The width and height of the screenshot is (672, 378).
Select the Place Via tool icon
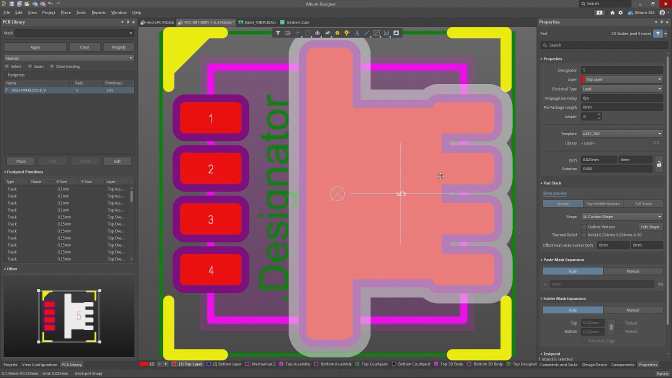click(347, 33)
